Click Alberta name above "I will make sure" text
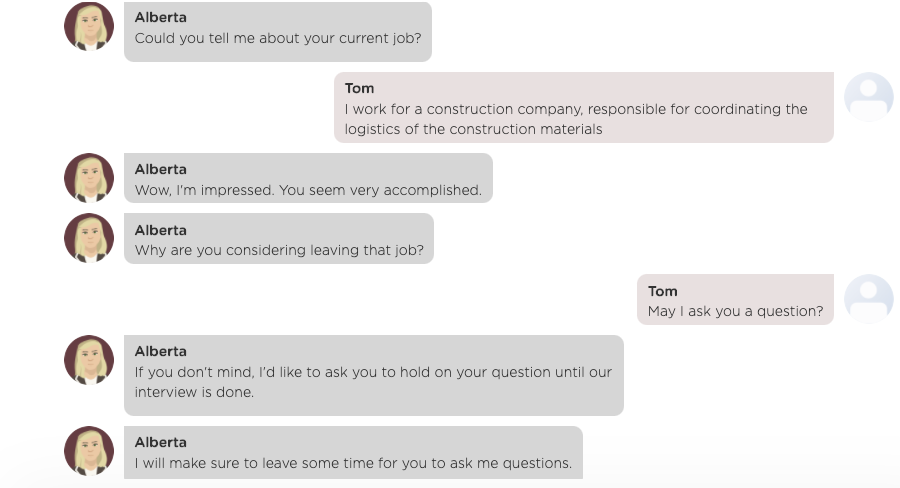Image resolution: width=900 pixels, height=488 pixels. tap(161, 443)
